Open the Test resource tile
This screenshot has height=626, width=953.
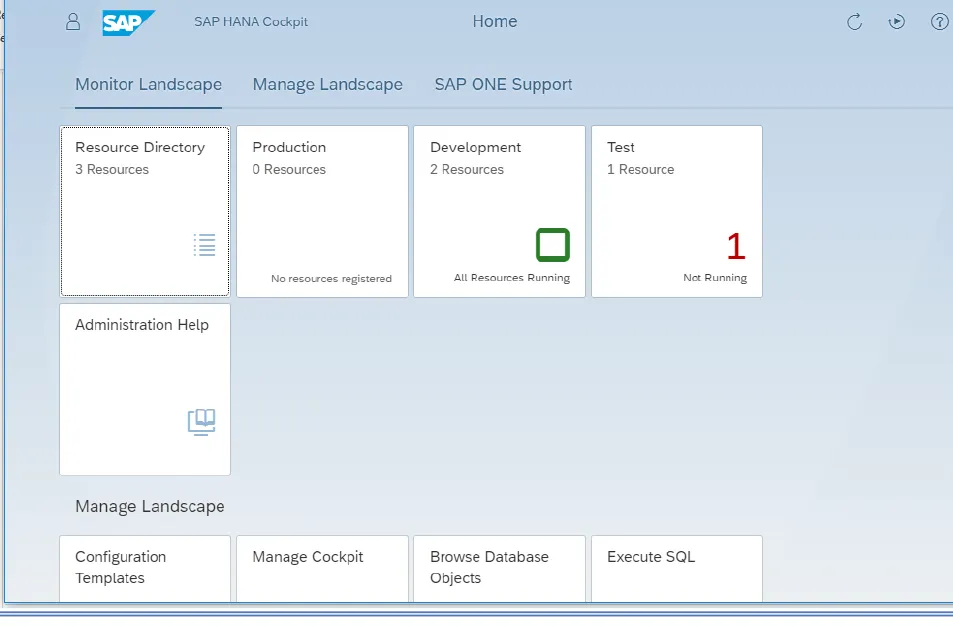[x=676, y=212]
